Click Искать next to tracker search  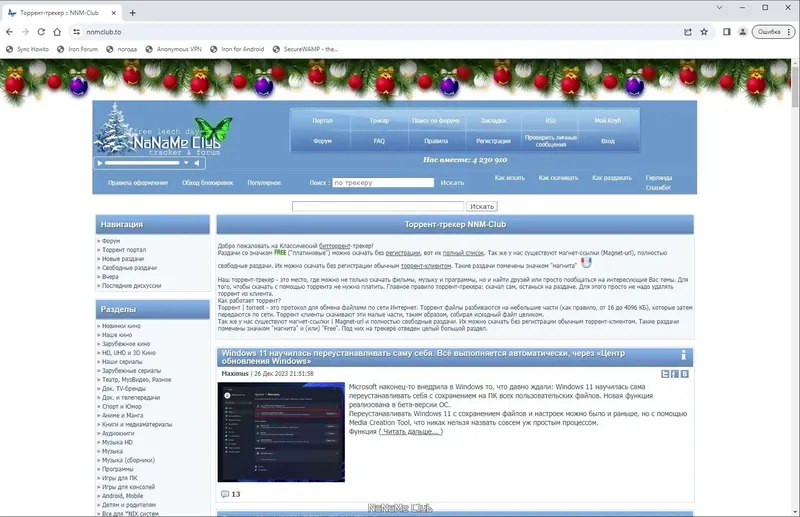click(x=452, y=182)
